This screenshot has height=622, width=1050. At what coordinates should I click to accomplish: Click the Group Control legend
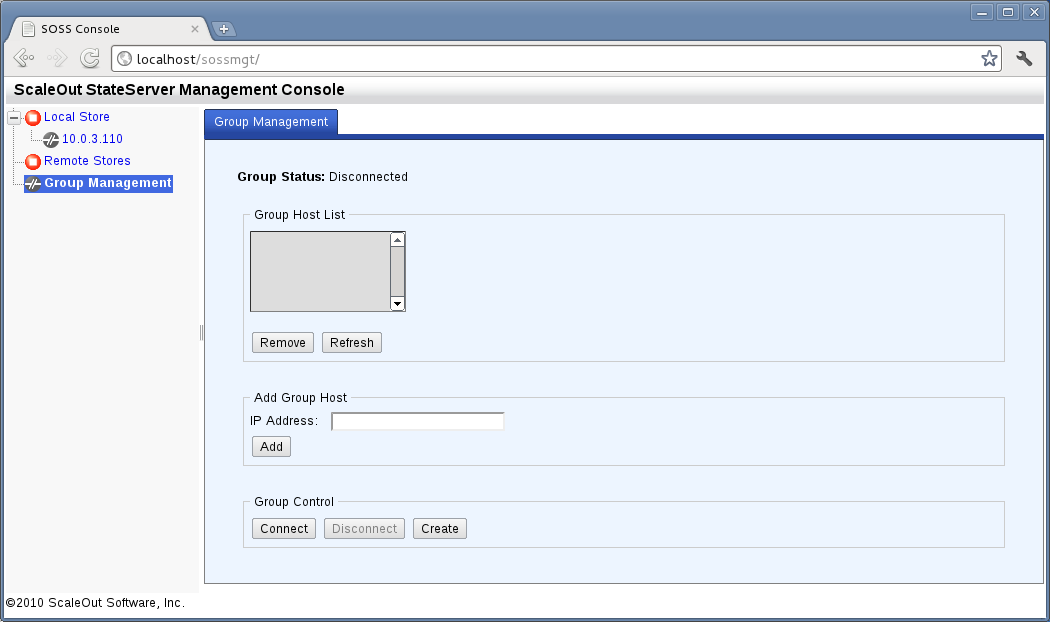coord(294,502)
